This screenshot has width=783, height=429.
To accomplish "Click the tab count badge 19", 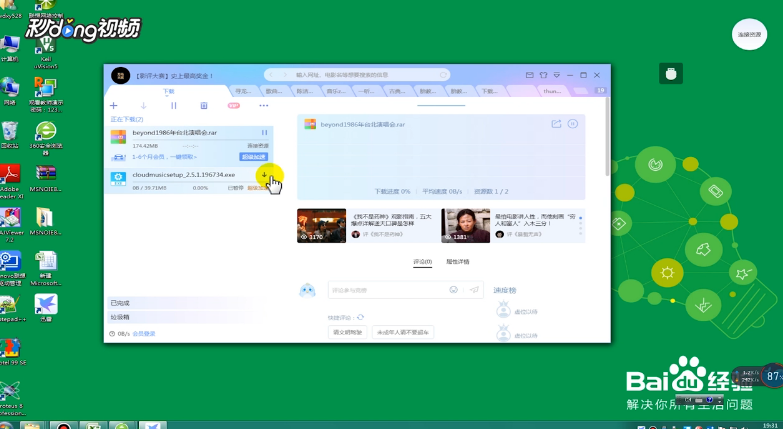I will [601, 91].
